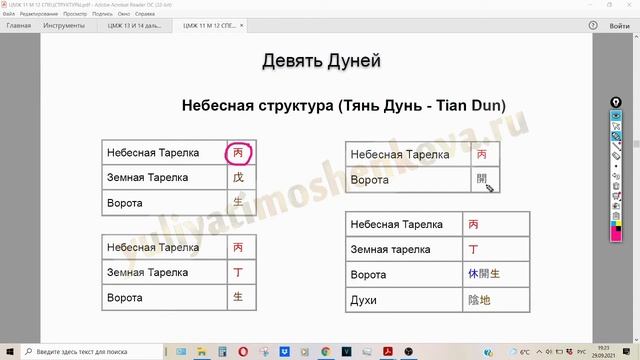
Task: Click the 'Девять Дуней' heading
Action: pos(321,61)
